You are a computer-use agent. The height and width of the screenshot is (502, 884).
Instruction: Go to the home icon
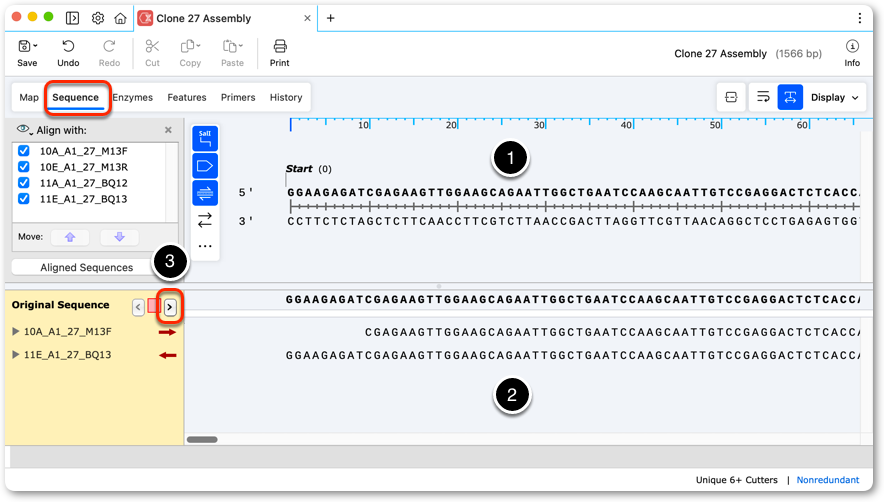(120, 18)
